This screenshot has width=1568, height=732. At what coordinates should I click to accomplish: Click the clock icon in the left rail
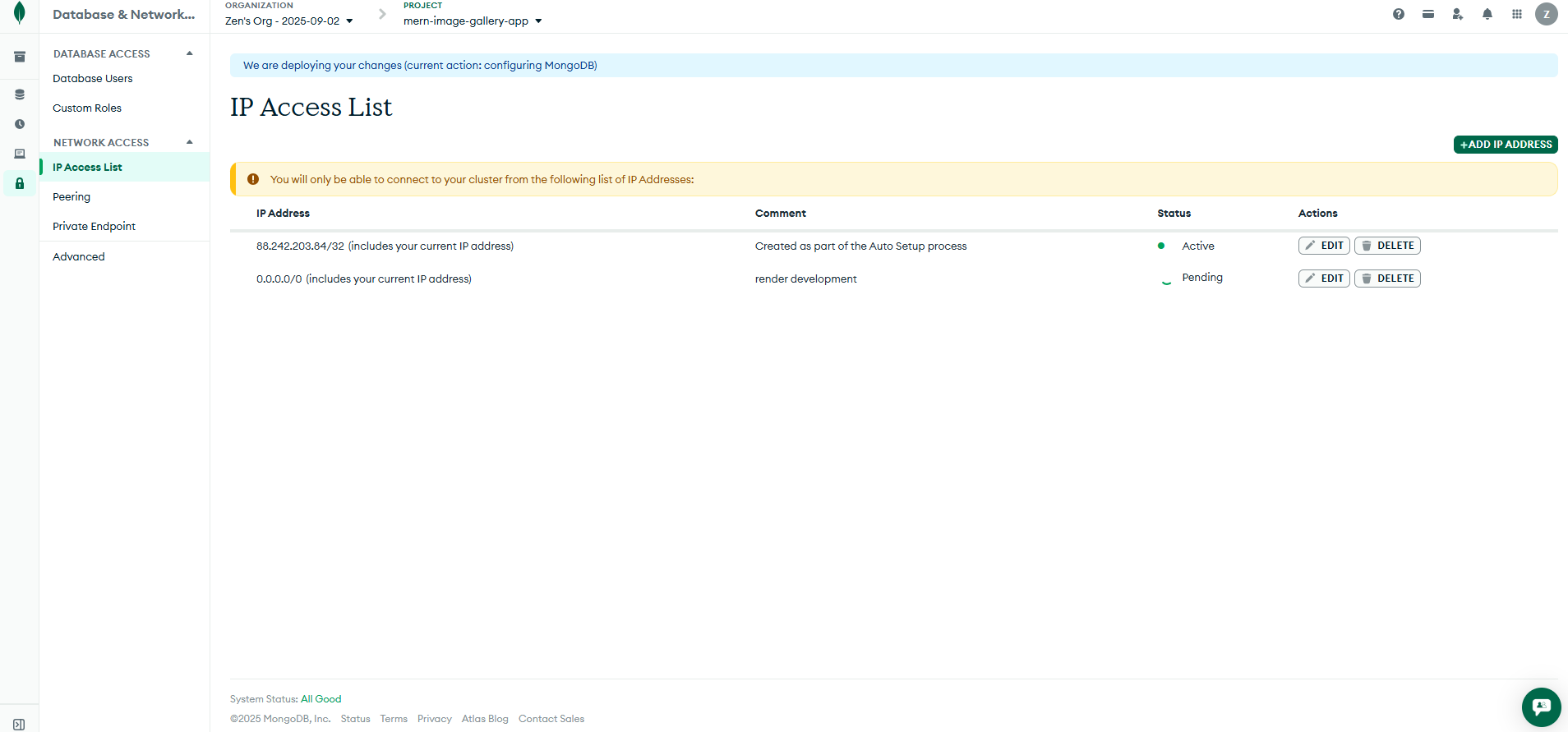click(x=20, y=124)
